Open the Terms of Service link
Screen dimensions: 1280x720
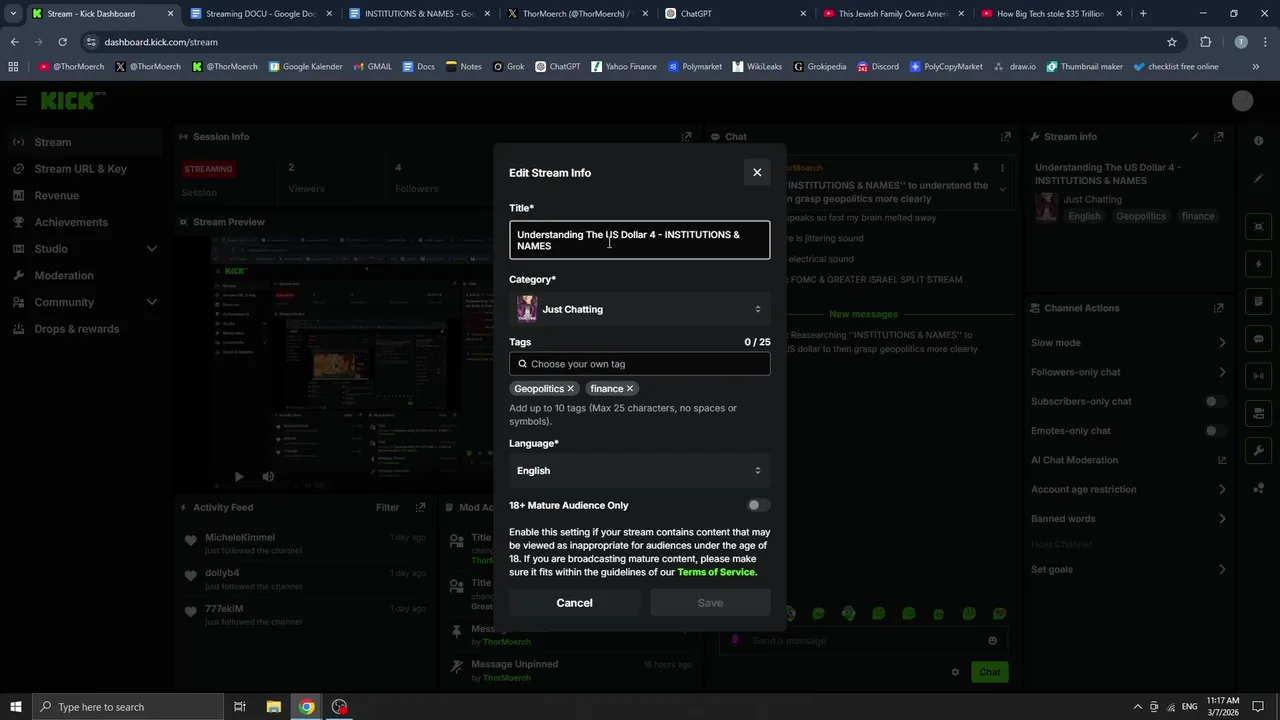[x=716, y=573]
